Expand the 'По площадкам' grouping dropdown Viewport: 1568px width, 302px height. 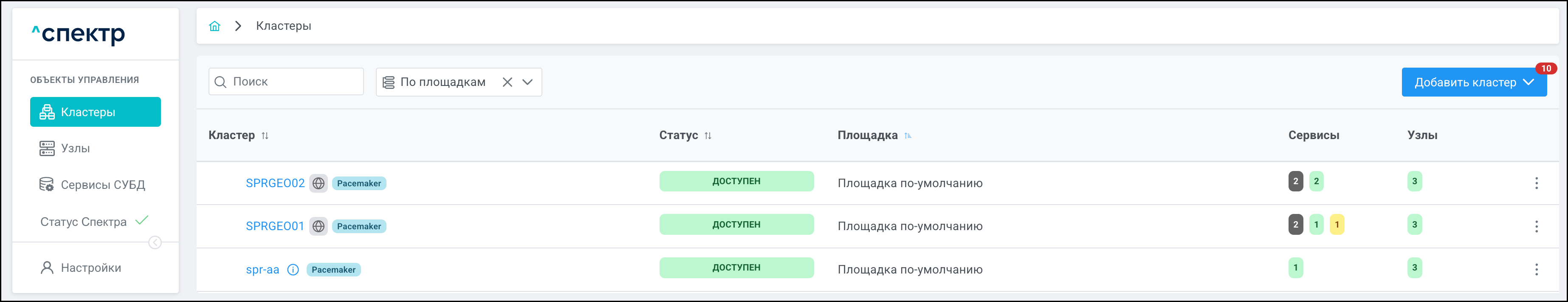528,83
